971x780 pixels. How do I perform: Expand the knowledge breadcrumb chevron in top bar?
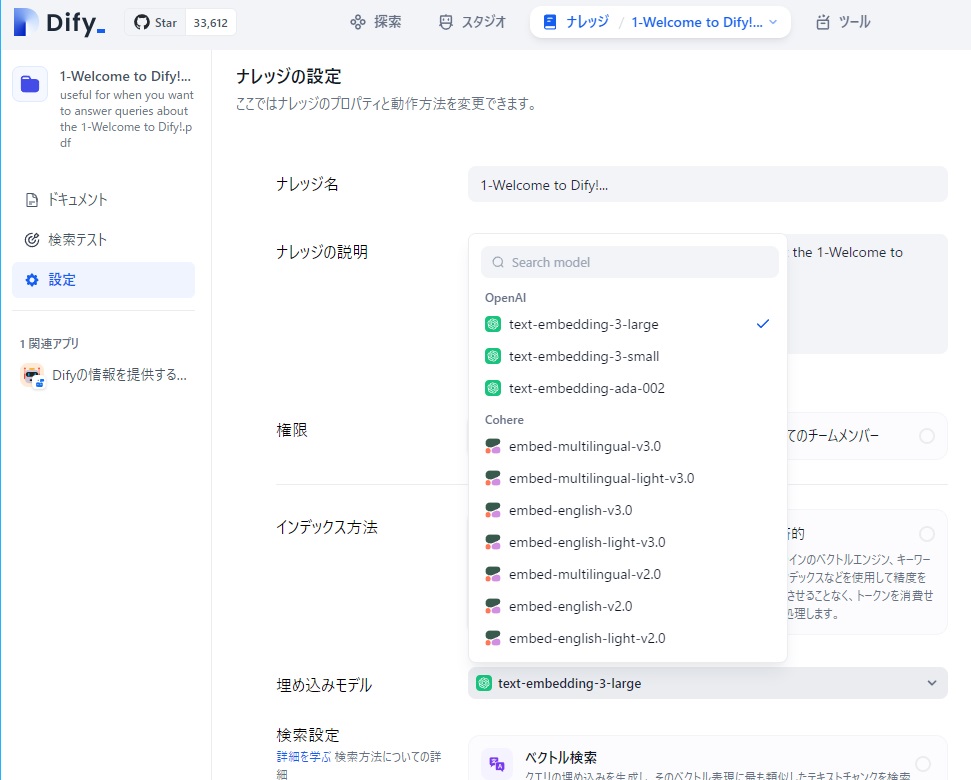pos(773,22)
